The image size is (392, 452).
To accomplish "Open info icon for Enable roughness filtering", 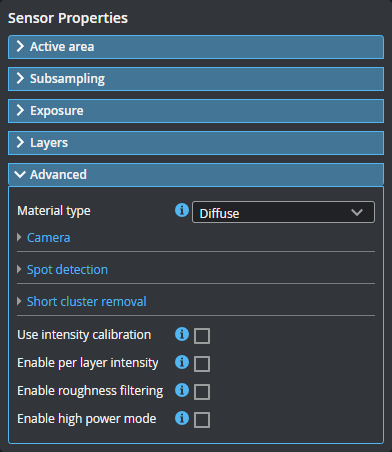I will tap(182, 390).
